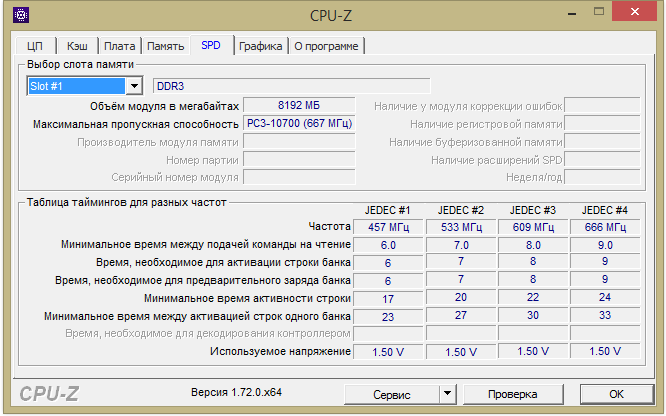Click the JEDEC #3 column header

coord(533,210)
